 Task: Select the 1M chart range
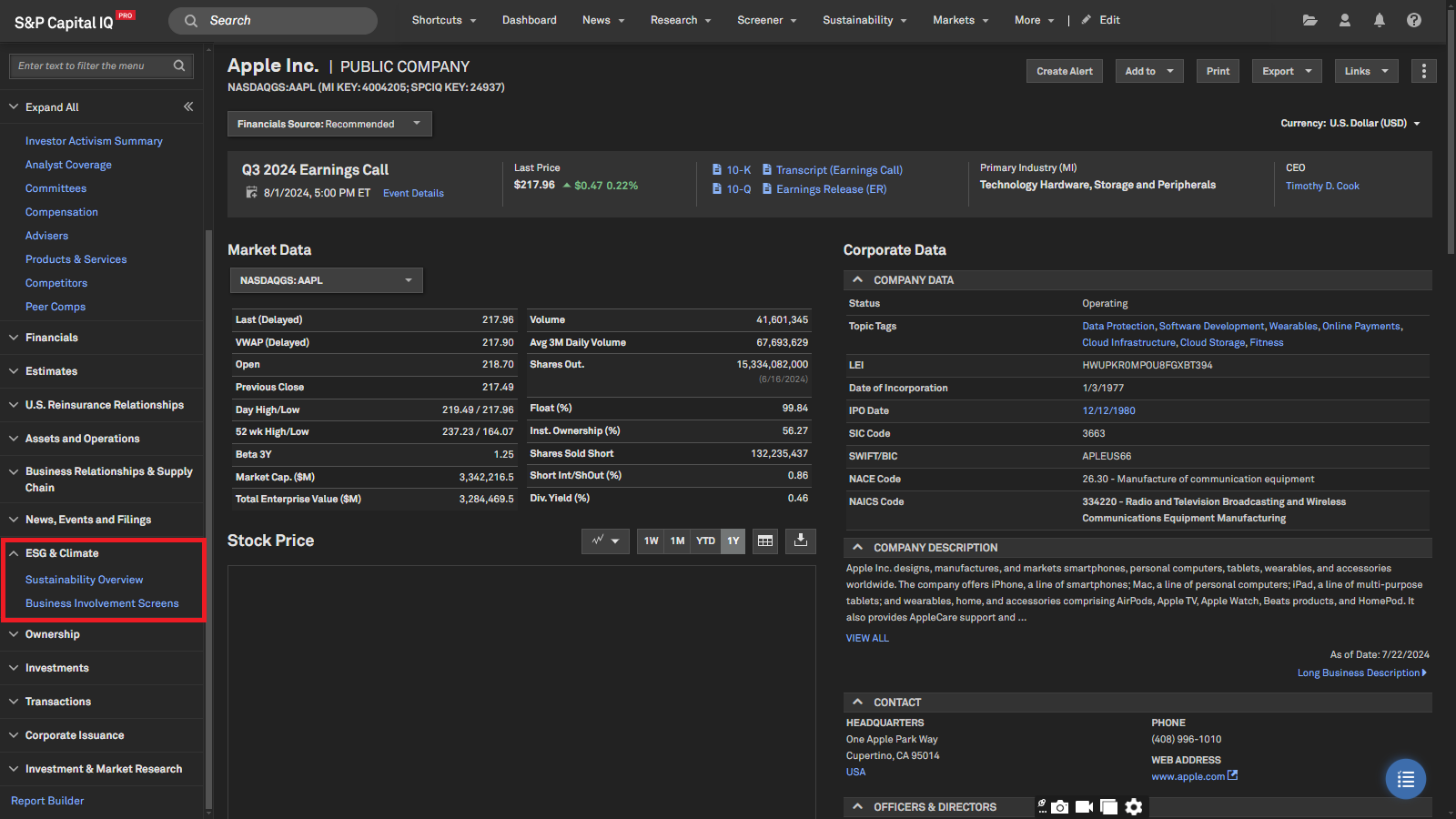(677, 541)
